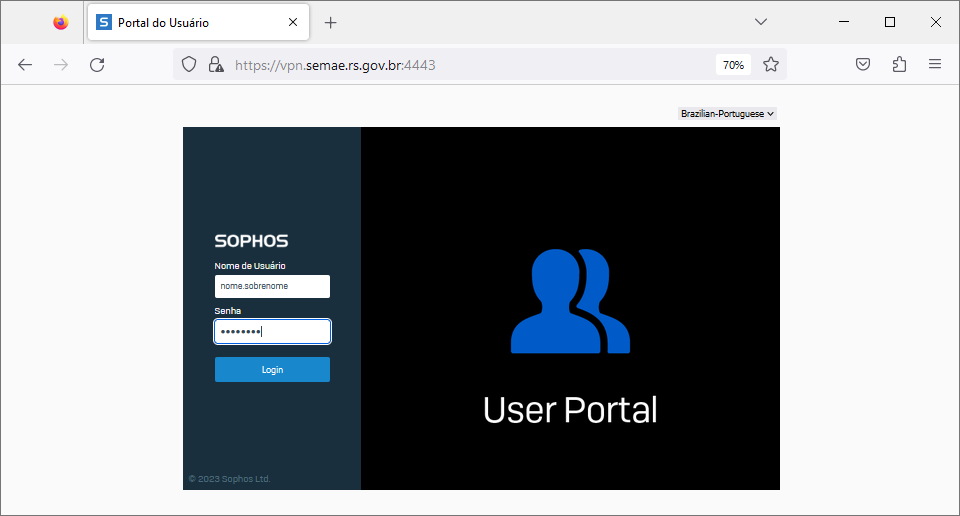View site security via padlock icon

coord(216,64)
